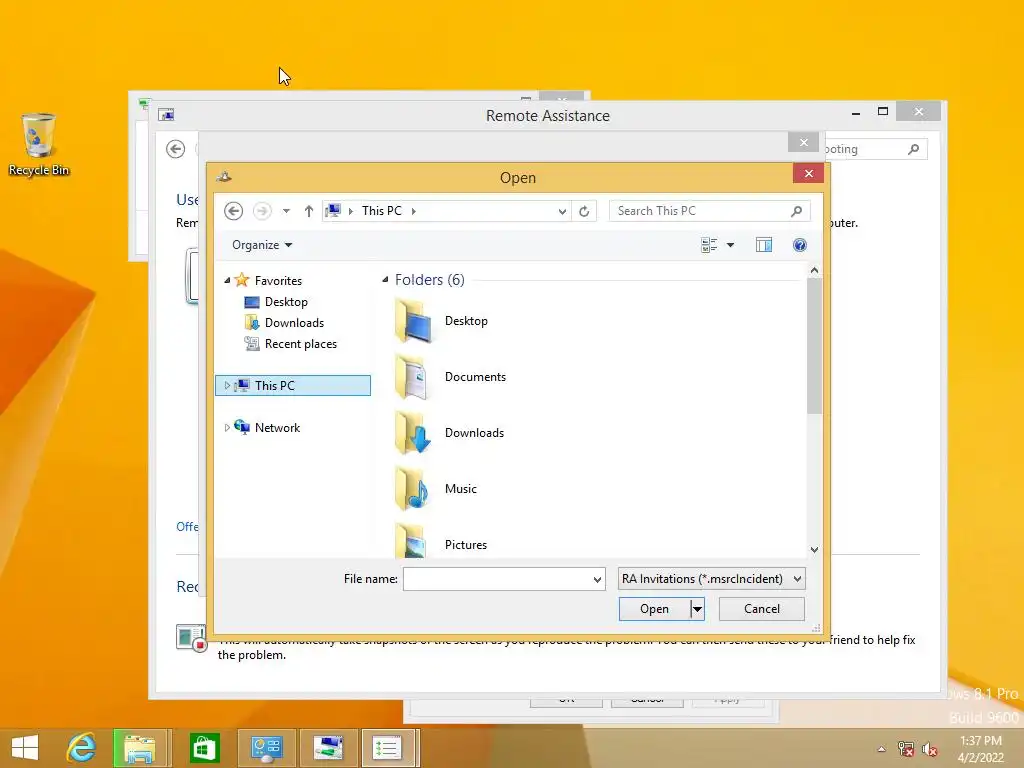The image size is (1024, 768).
Task: Select the Downloads folder icon
Action: [x=413, y=433]
